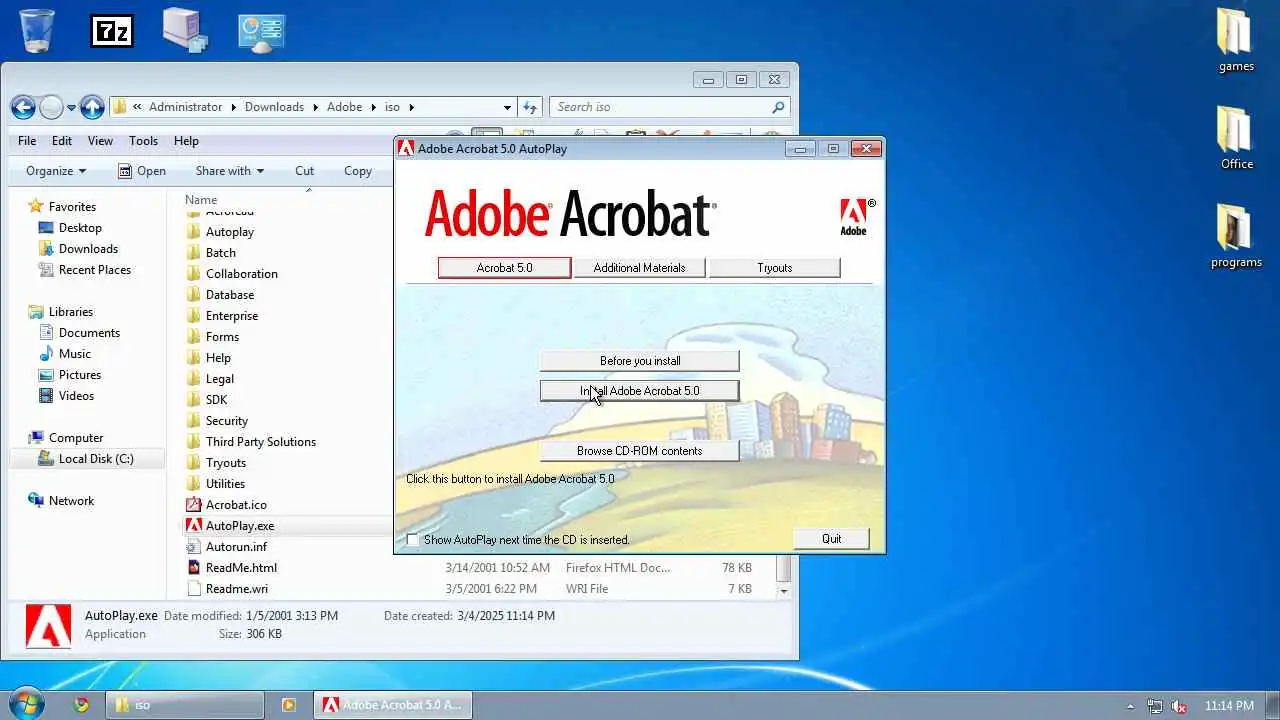Switch to Additional Materials tab

[639, 268]
